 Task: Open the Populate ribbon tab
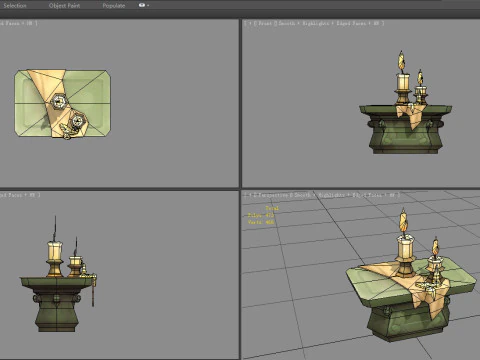[114, 5]
